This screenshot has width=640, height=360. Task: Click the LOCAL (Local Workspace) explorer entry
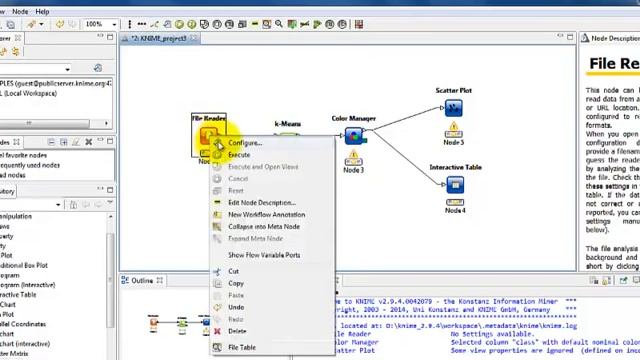tap(28, 93)
